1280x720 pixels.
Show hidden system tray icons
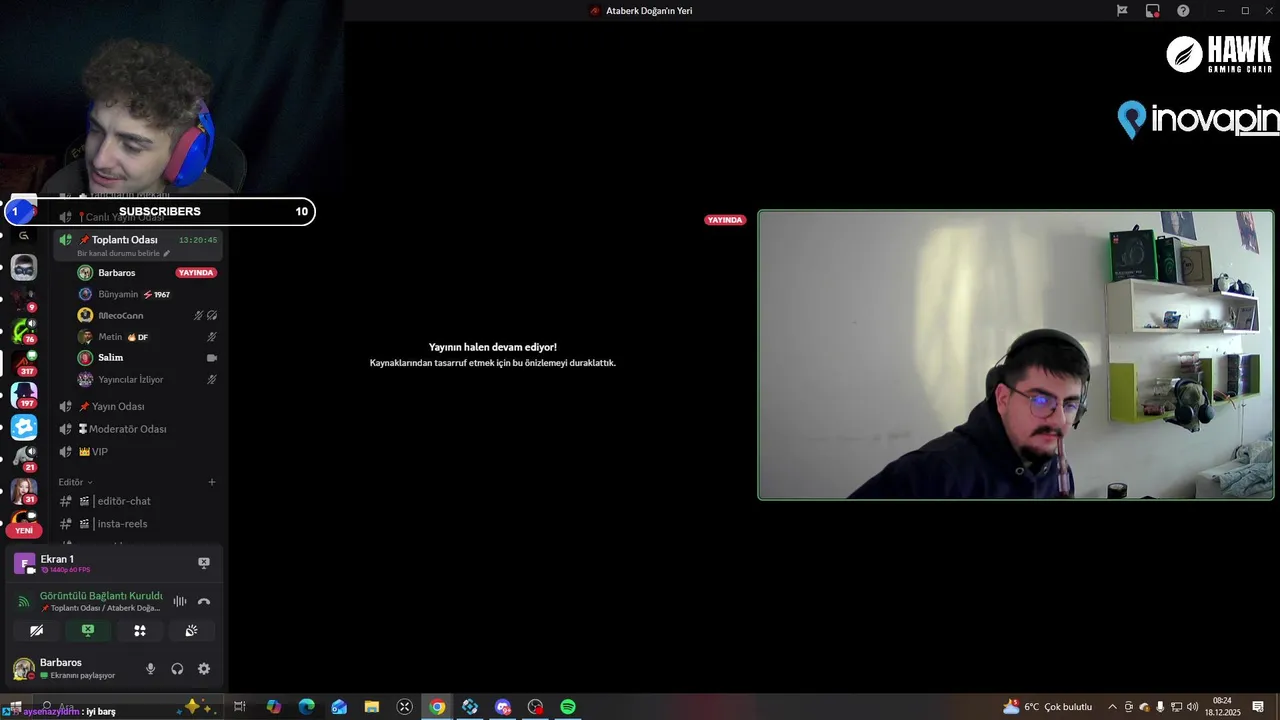[1112, 707]
